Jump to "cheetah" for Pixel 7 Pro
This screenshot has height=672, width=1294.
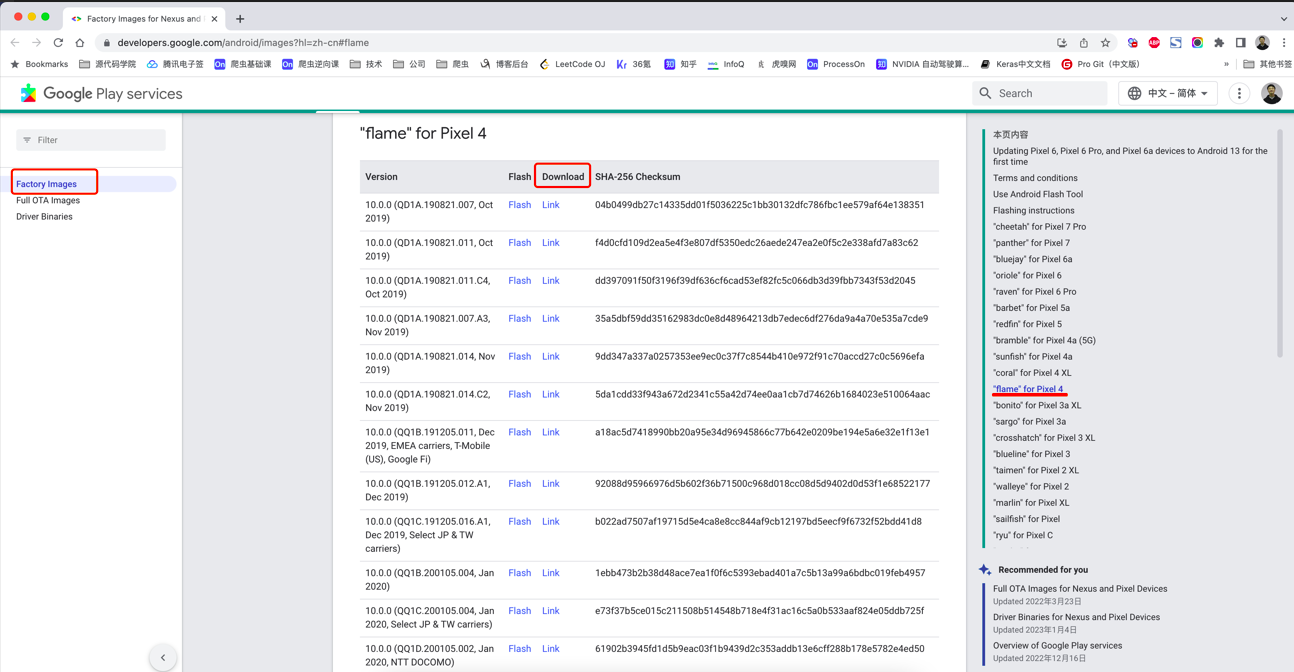[1039, 227]
